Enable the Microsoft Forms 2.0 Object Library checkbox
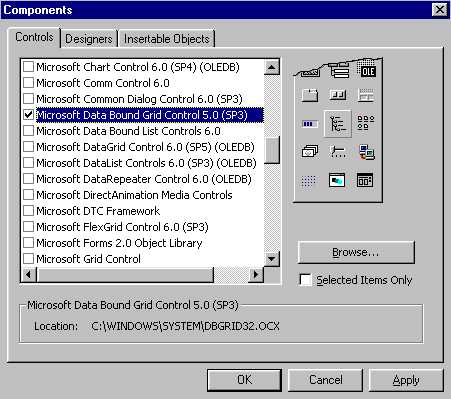 pyautogui.click(x=29, y=243)
